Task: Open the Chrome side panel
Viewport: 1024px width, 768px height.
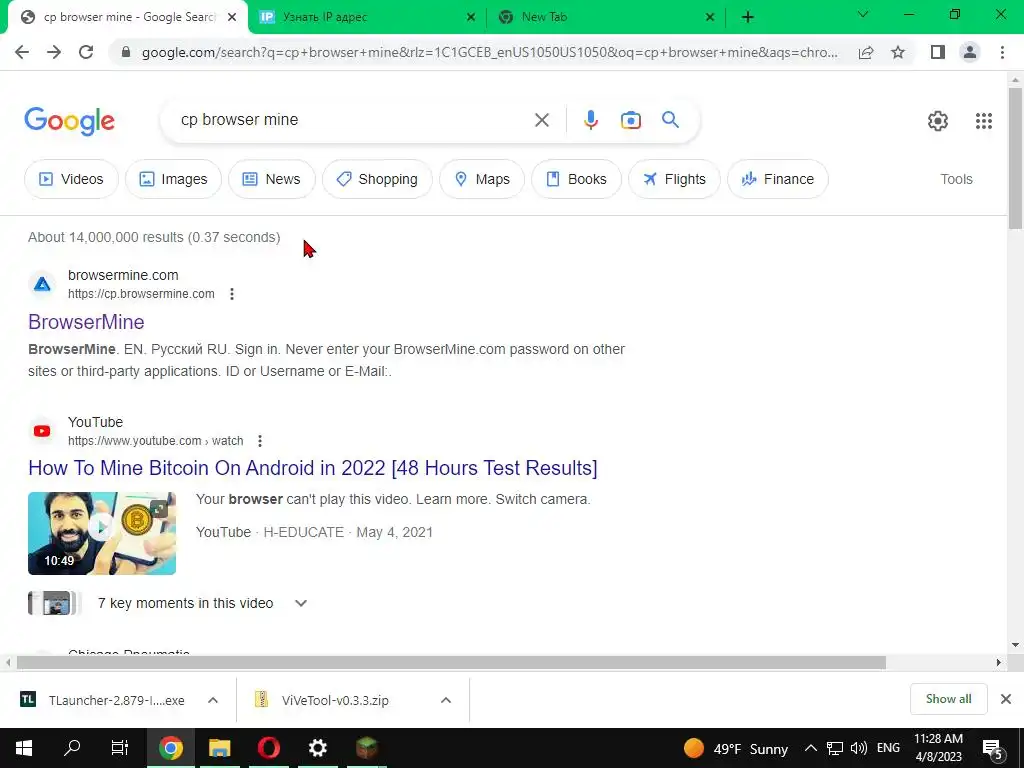Action: [938, 52]
